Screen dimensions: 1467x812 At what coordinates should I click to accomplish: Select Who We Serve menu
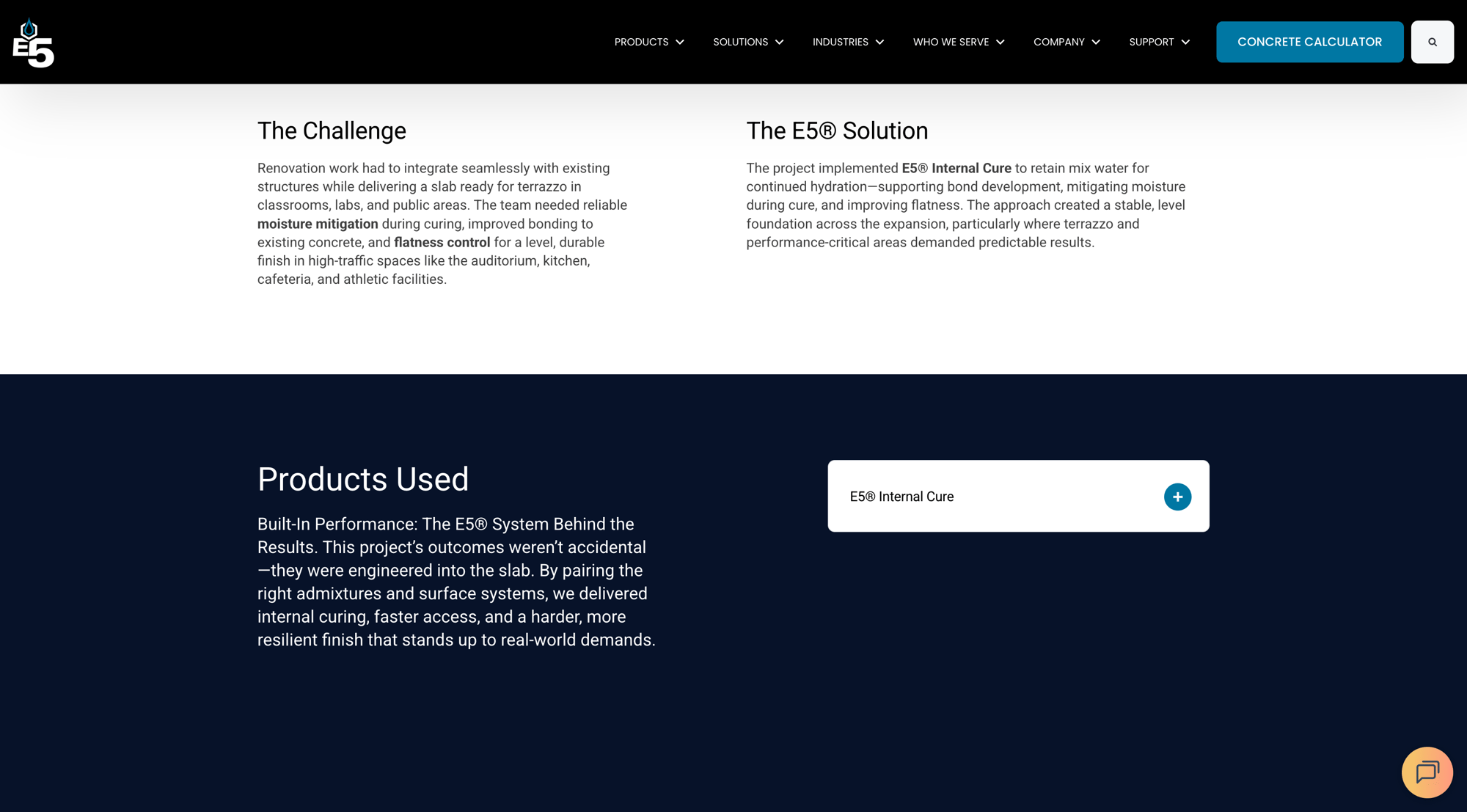(951, 42)
